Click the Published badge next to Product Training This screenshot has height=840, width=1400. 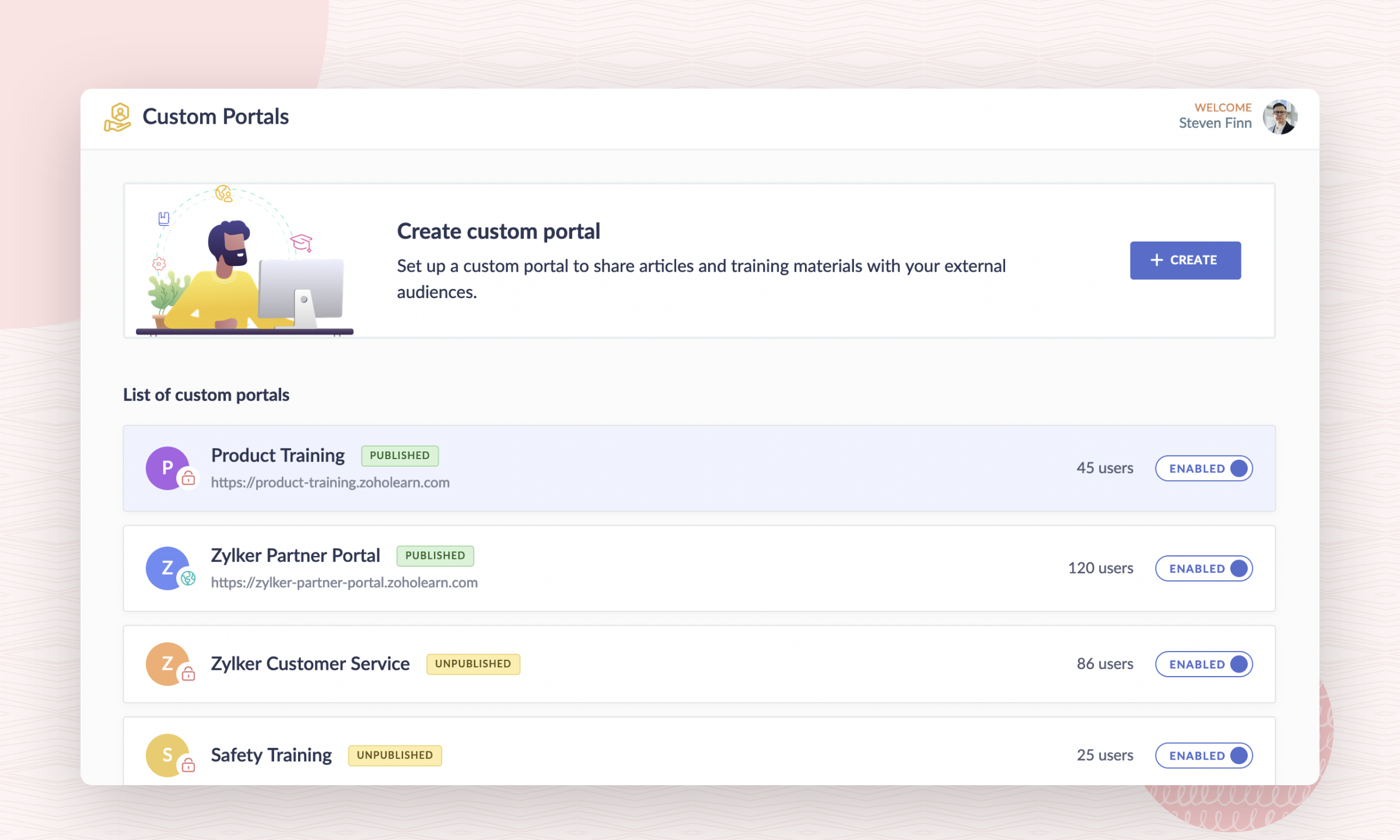pyautogui.click(x=400, y=456)
